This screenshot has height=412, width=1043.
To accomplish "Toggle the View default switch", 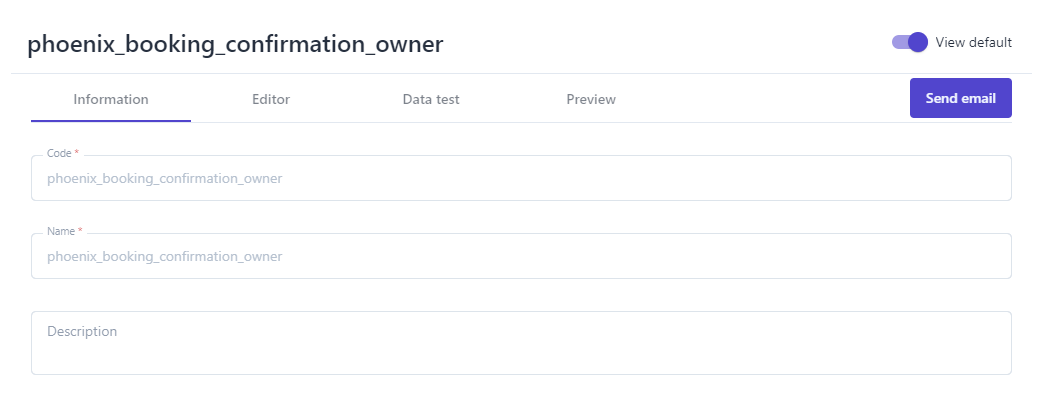I will coord(909,42).
